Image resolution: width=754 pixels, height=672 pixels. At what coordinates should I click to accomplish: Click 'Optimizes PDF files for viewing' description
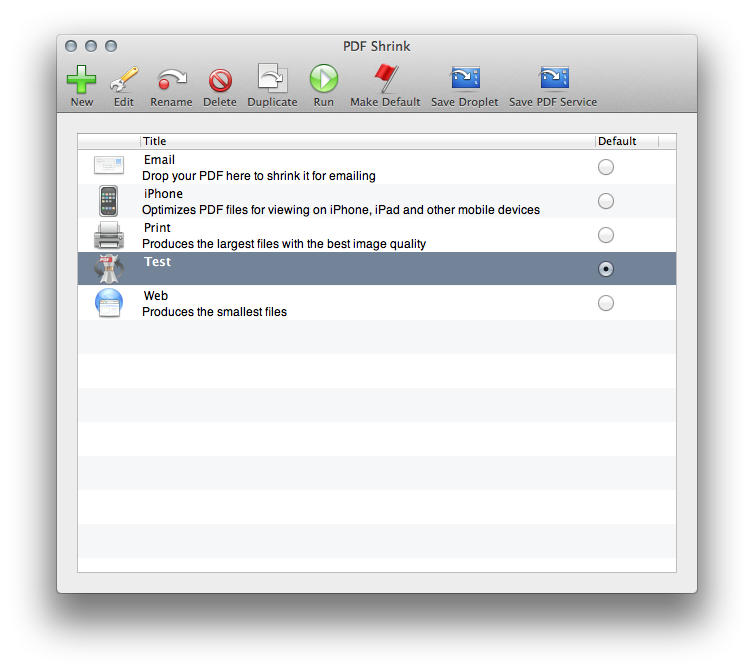[x=341, y=210]
